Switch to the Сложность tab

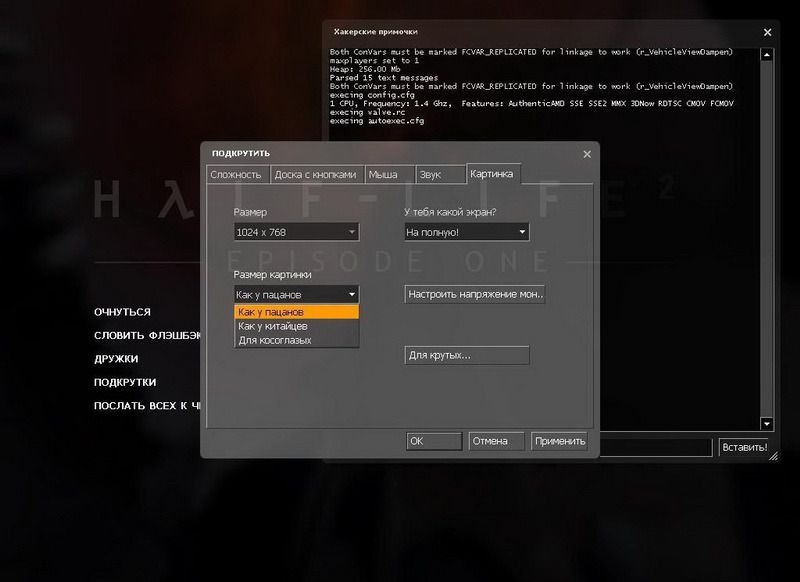click(238, 174)
